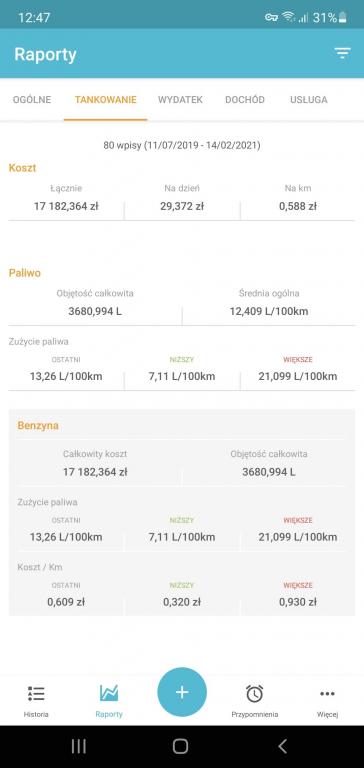Screen dimensions: 364x768
Task: Open the DOCHÓD tab
Action: [245, 99]
